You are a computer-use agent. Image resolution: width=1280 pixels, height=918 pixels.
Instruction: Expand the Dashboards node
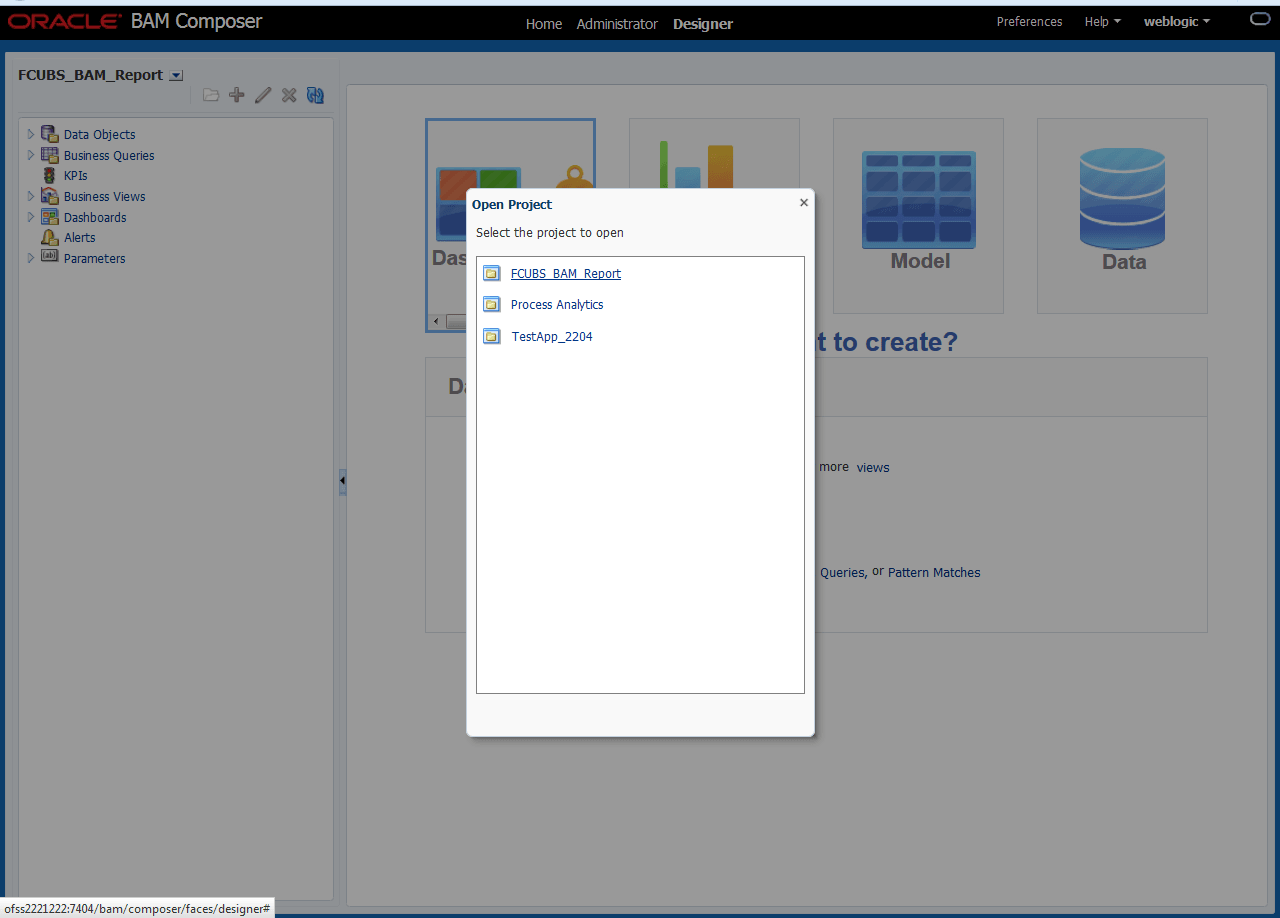click(31, 217)
